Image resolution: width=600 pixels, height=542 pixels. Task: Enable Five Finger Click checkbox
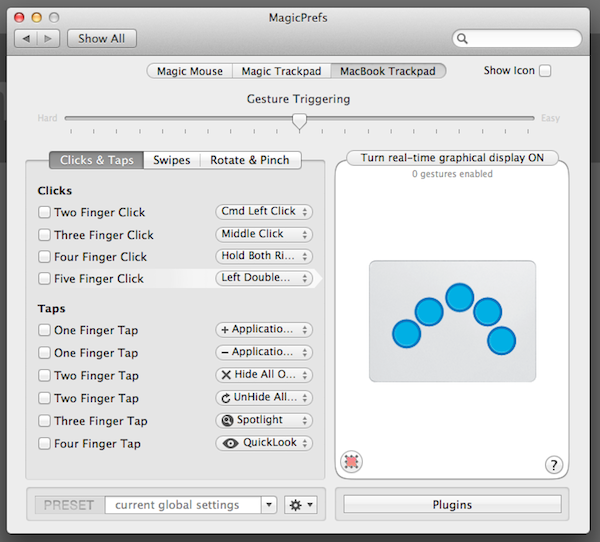point(44,278)
